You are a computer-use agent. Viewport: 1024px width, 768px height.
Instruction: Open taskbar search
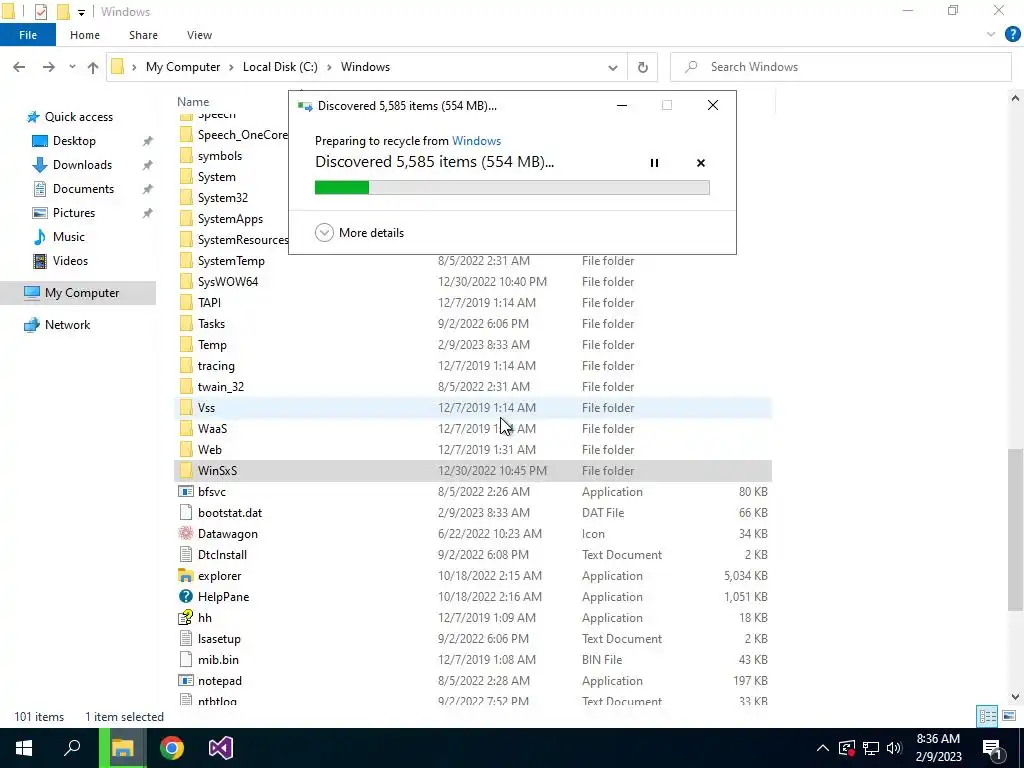pos(72,748)
